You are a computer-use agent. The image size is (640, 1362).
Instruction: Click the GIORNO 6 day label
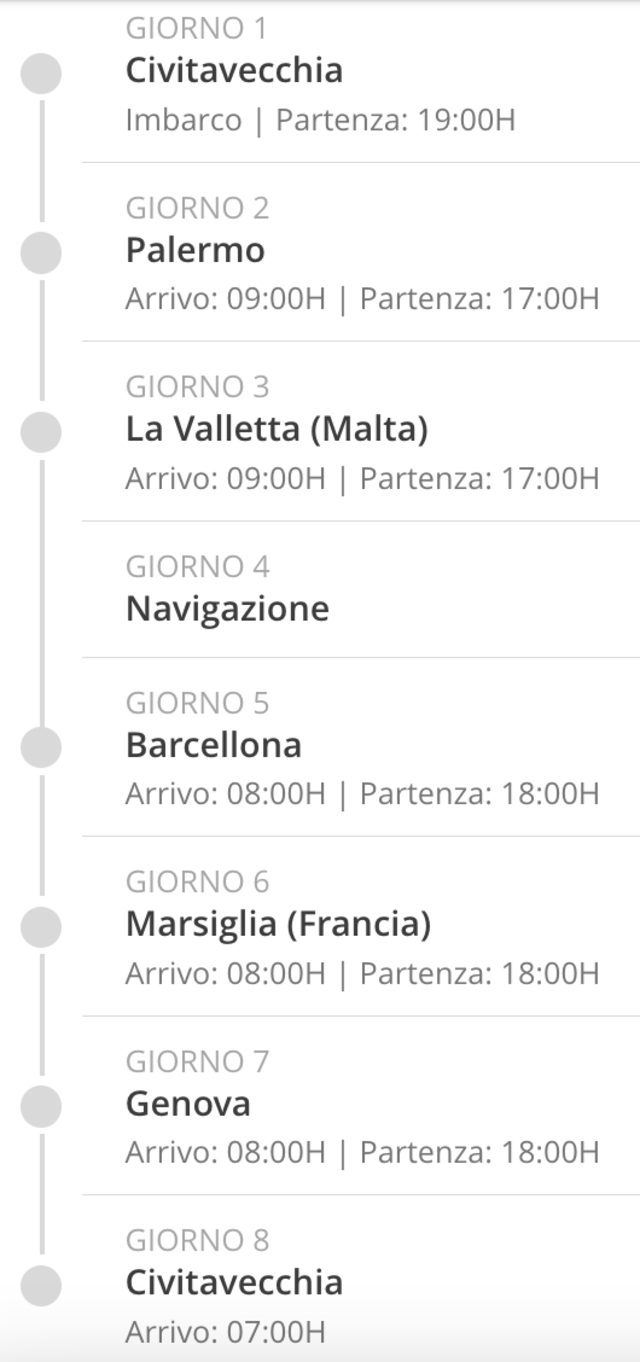coord(197,882)
